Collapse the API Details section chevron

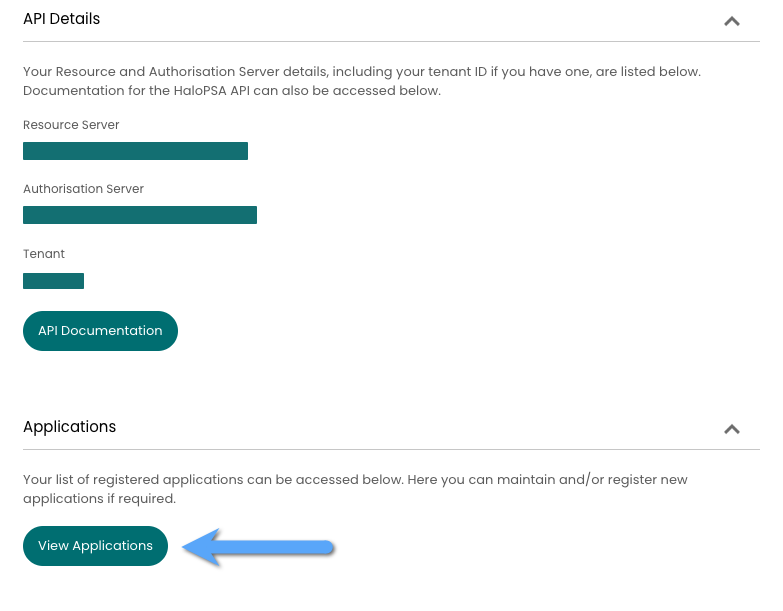click(x=732, y=21)
